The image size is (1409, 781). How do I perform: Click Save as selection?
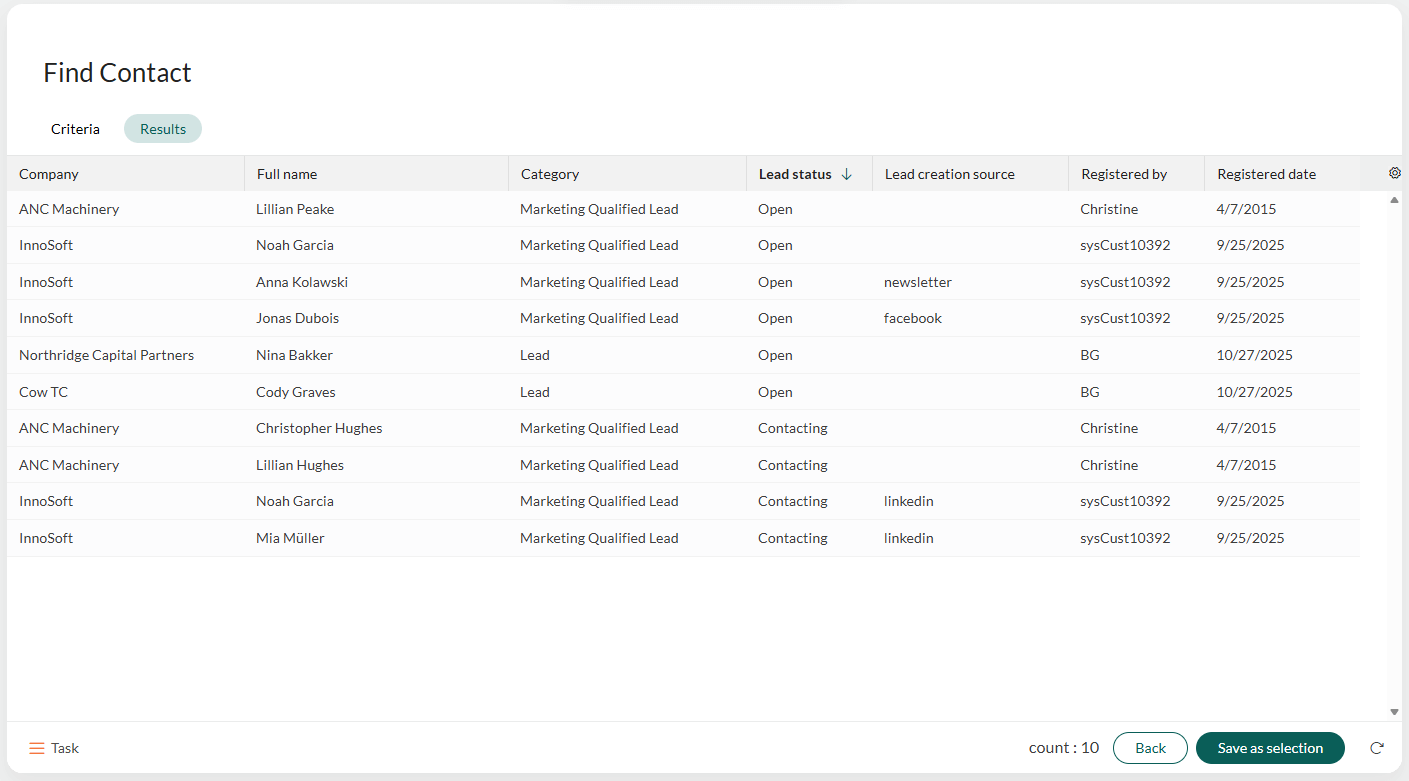[x=1270, y=748]
